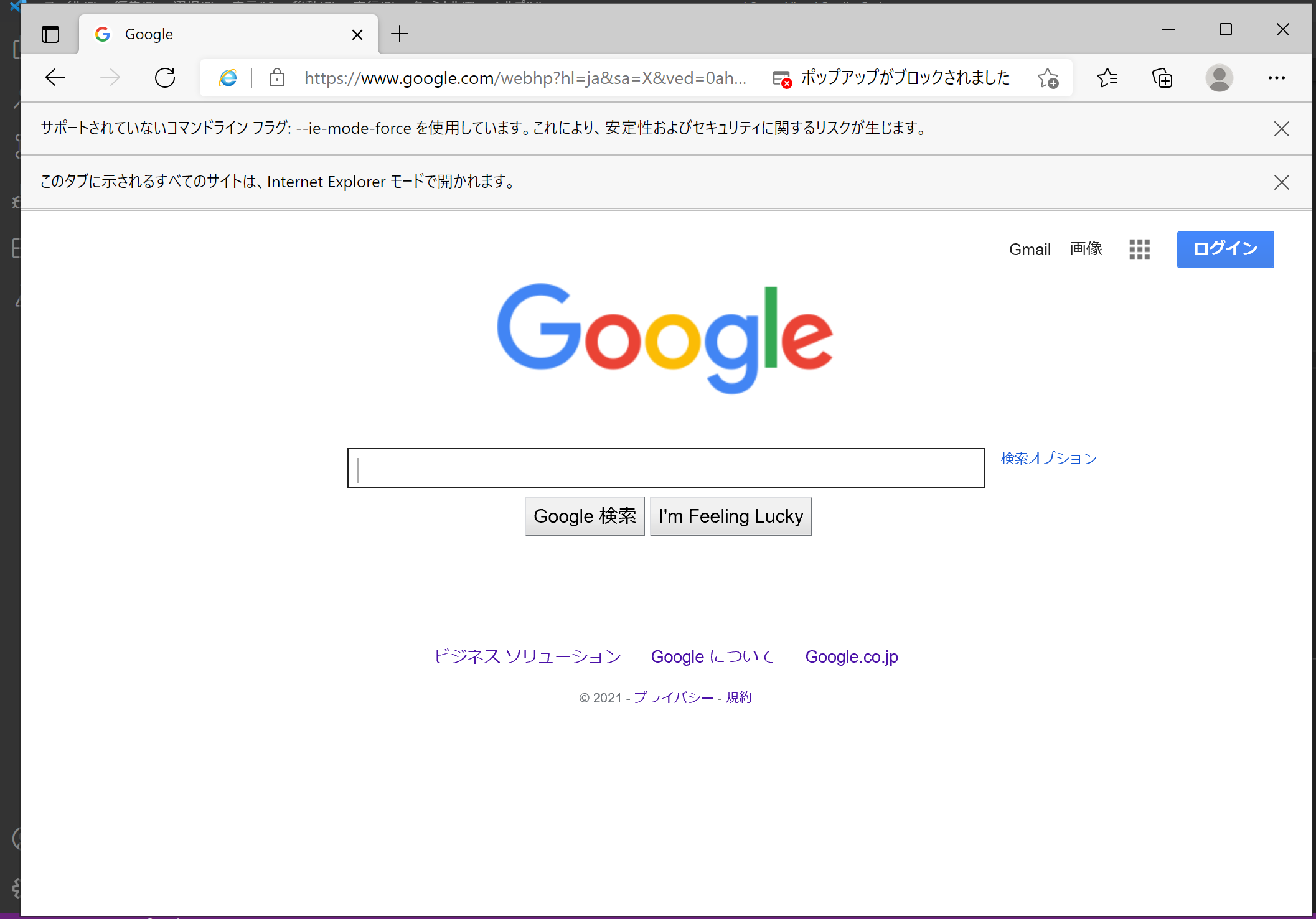View site info via lock icon

point(277,78)
